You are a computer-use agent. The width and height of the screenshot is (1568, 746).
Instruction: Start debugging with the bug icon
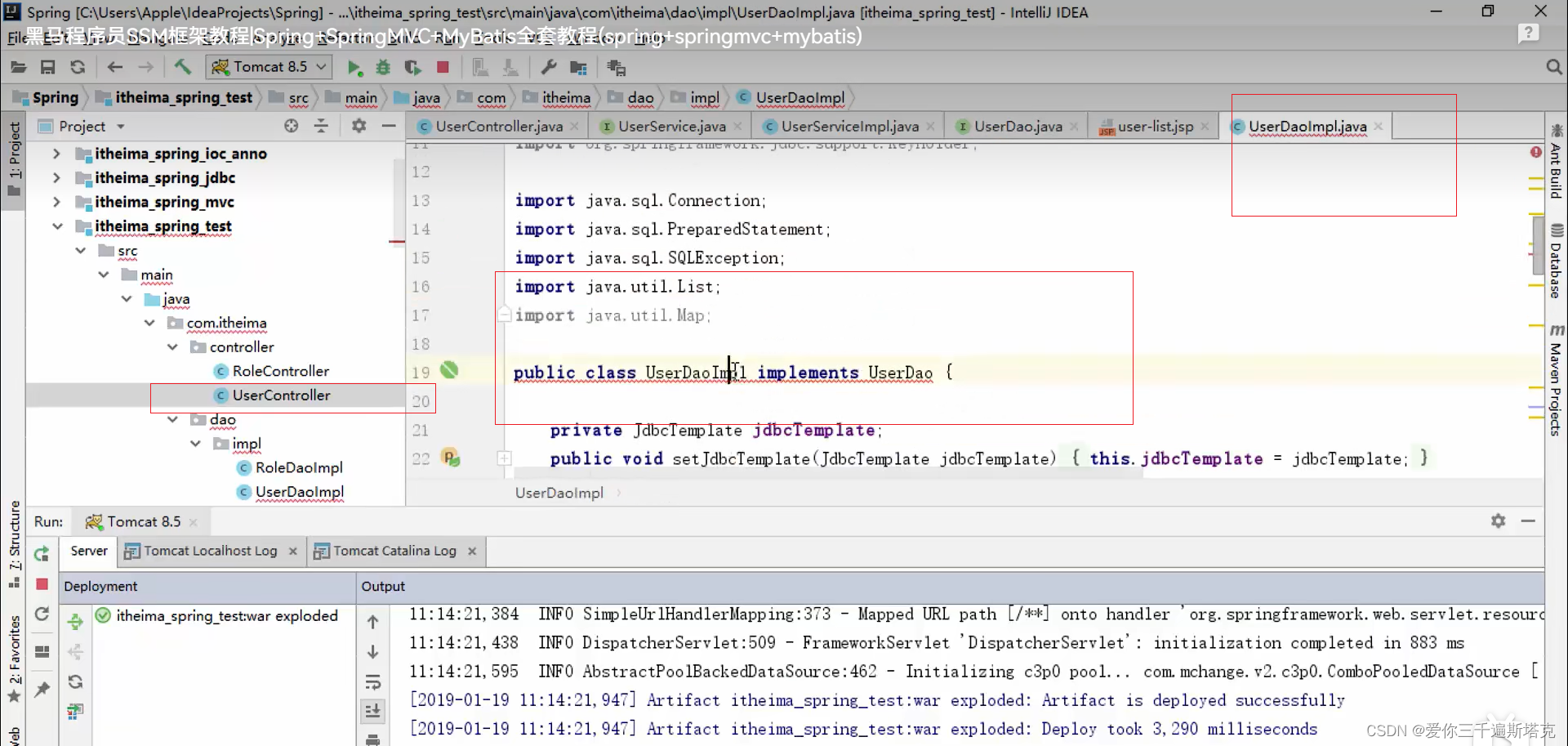point(383,67)
